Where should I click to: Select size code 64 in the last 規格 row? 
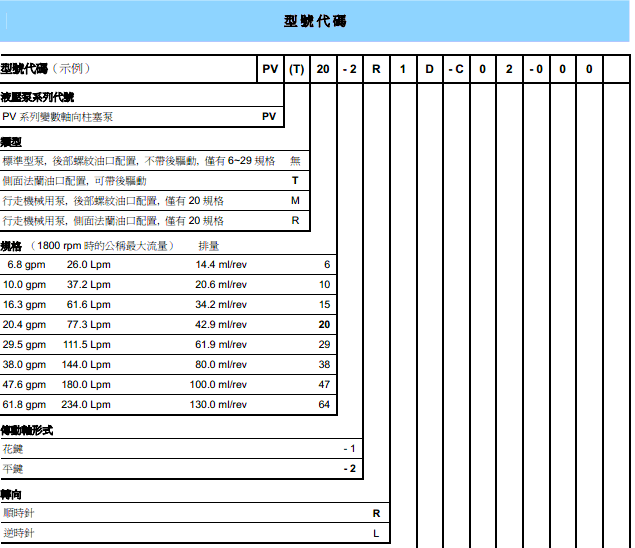point(324,405)
